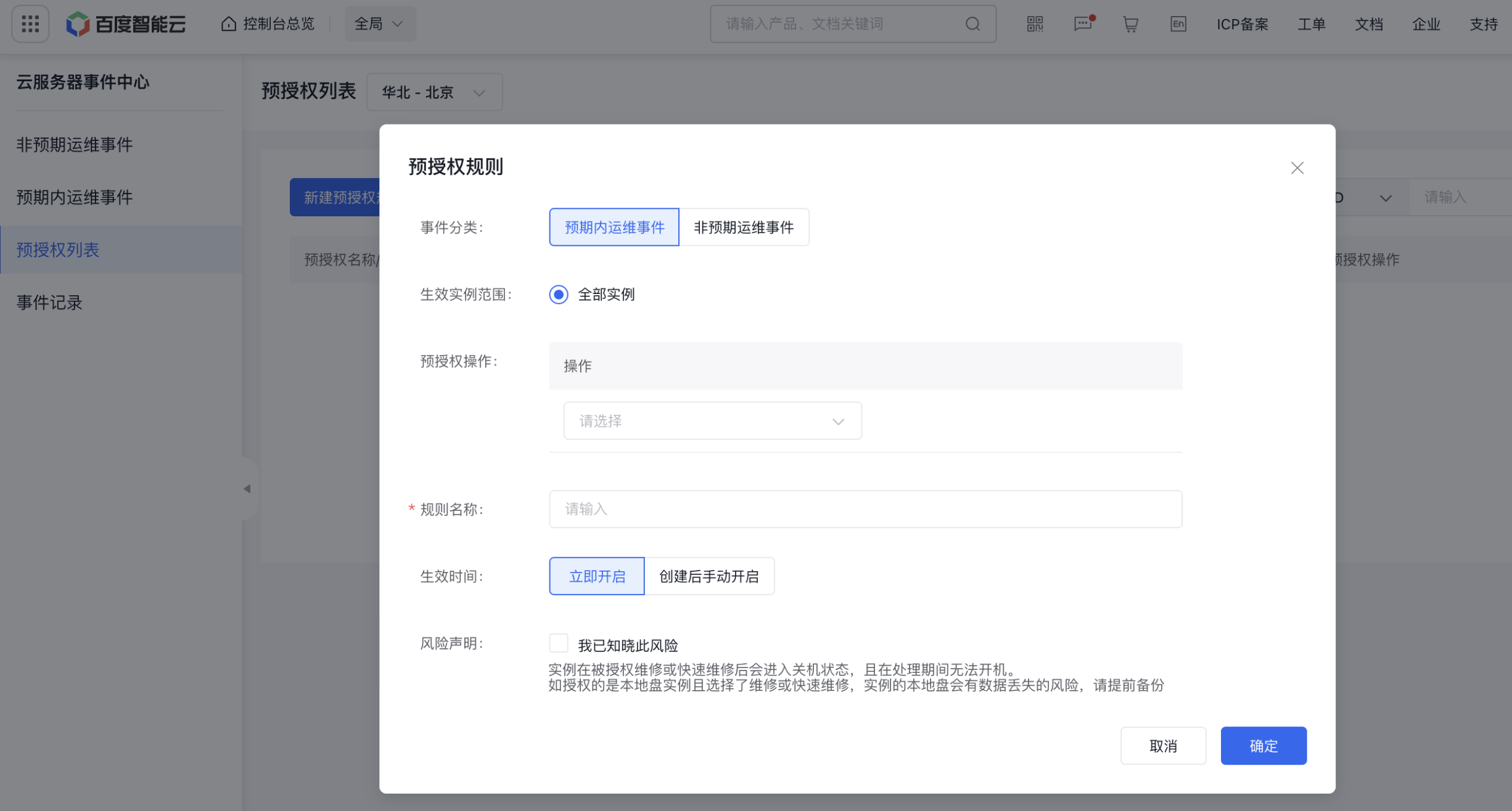1512x811 pixels.
Task: Expand the filter dropdown behind the dialog
Action: pos(1385,198)
